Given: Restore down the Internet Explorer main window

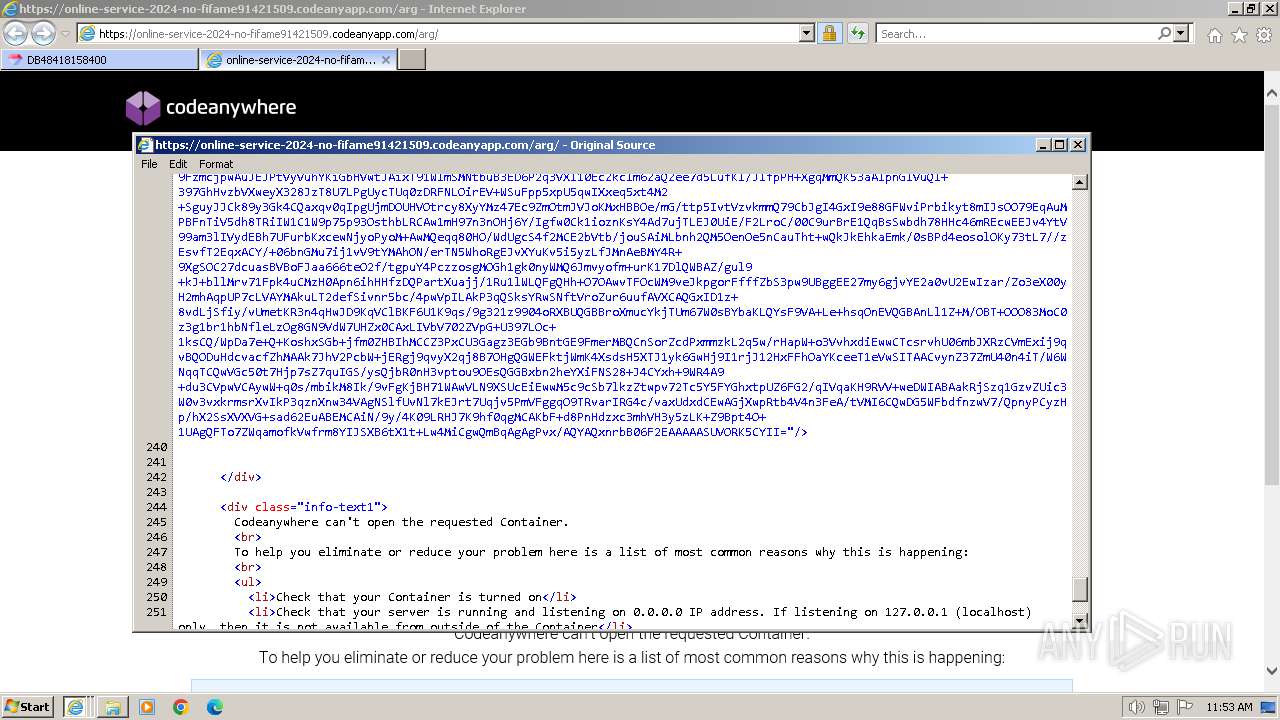Looking at the screenshot, I should coord(1251,8).
